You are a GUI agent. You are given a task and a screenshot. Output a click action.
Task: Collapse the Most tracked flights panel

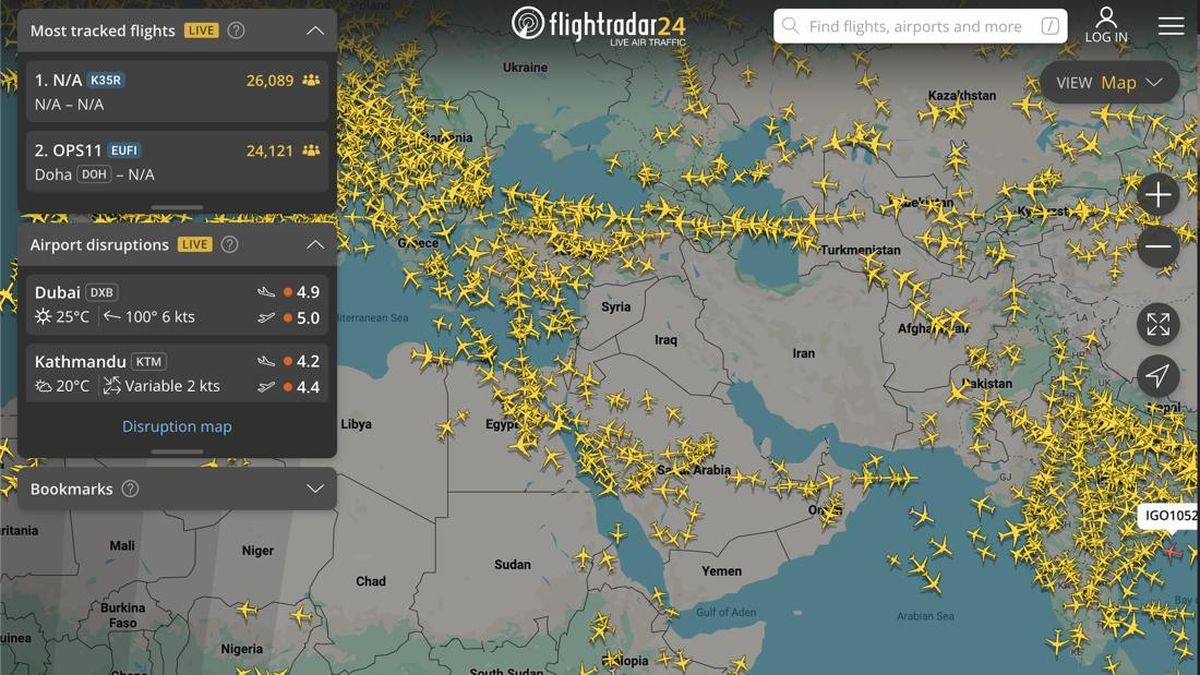(315, 30)
